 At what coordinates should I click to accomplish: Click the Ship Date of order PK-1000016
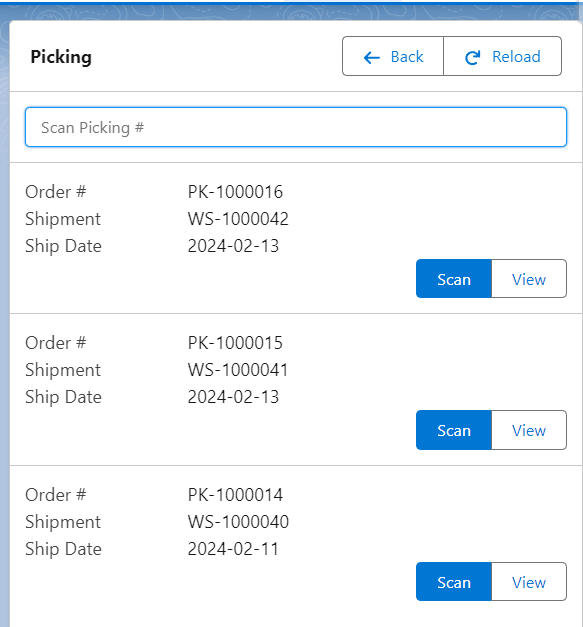(x=233, y=246)
